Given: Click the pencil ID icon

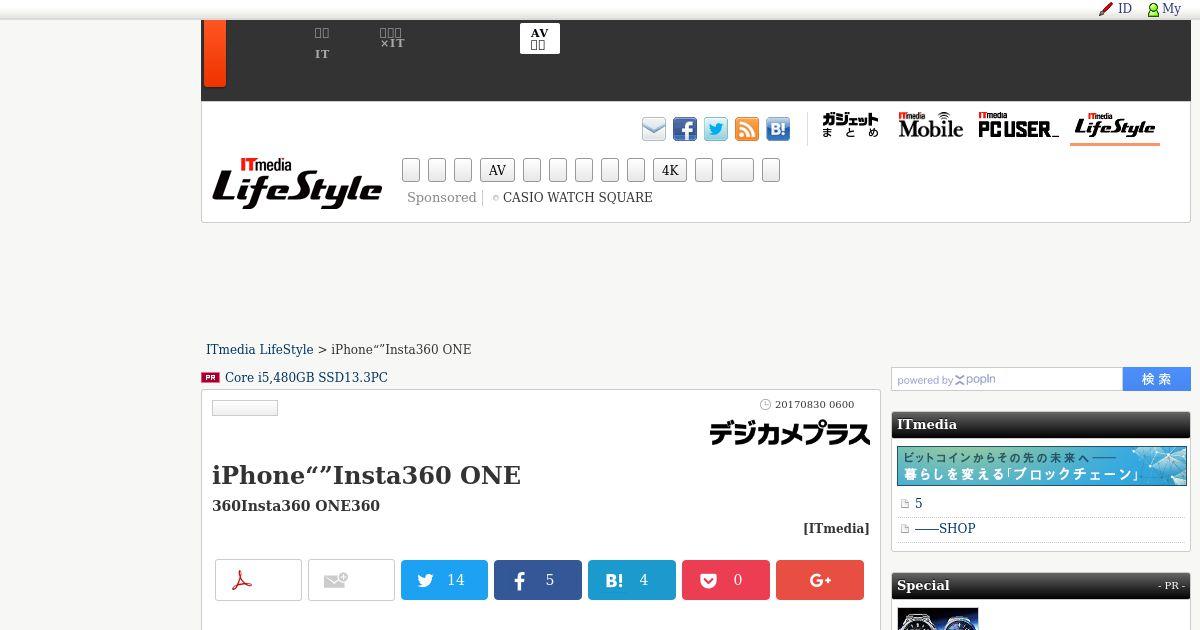Looking at the screenshot, I should (x=1106, y=9).
